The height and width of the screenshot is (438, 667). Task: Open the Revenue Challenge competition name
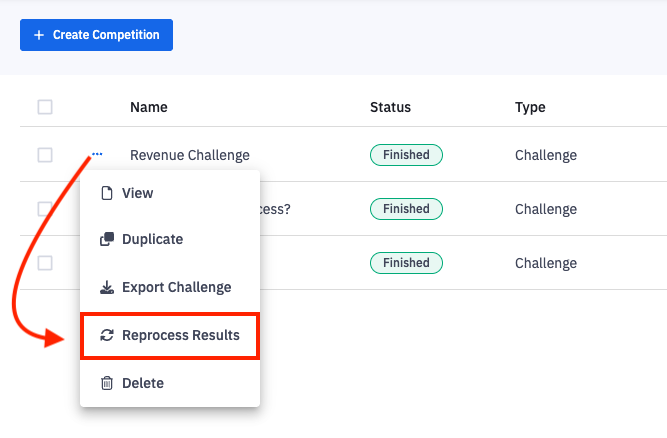pos(187,155)
